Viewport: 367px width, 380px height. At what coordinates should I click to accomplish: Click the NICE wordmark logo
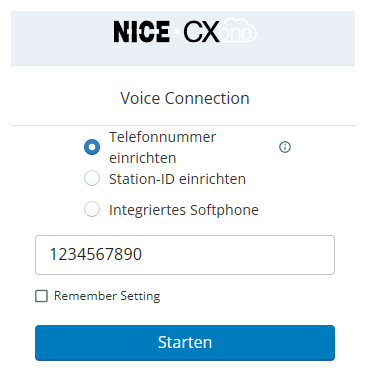(x=141, y=32)
